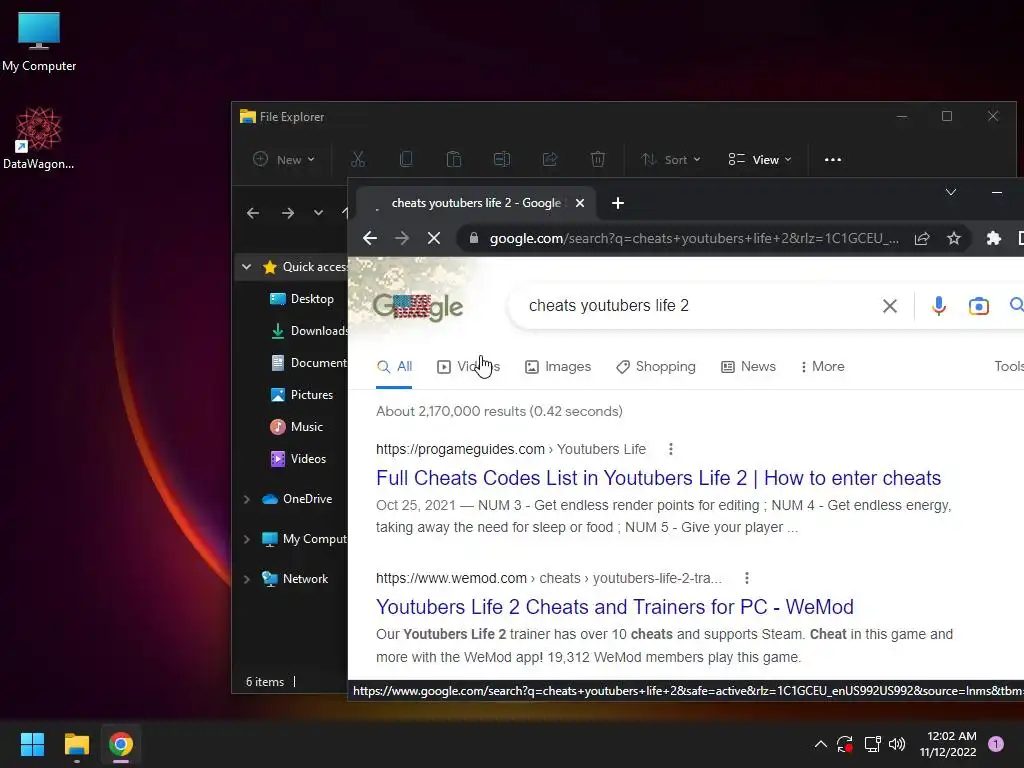
Task: Open the taskbar clock and date
Action: pos(948,744)
